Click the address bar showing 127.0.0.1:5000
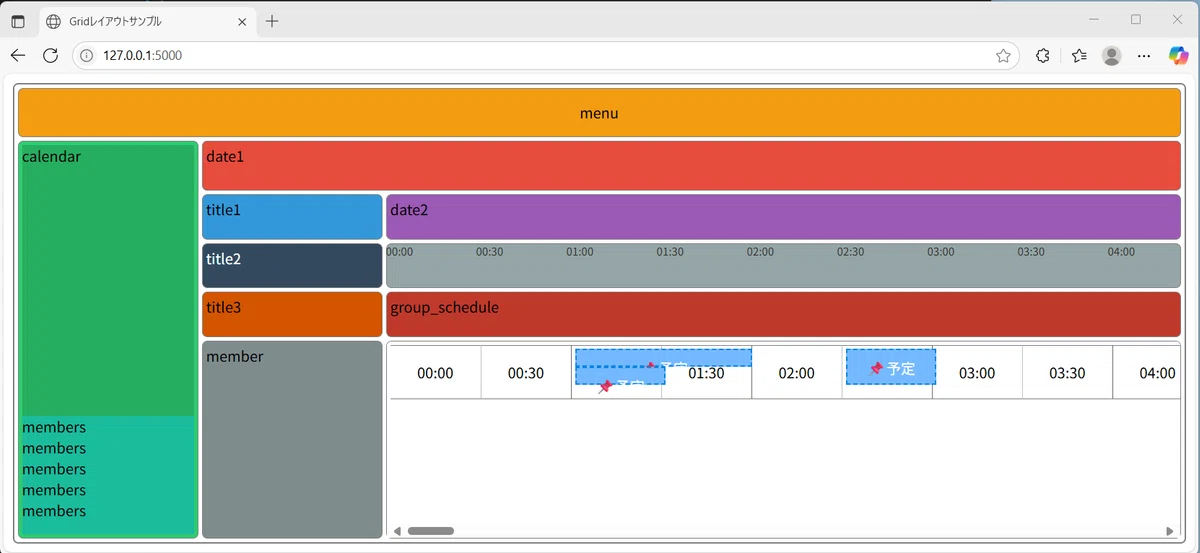The width and height of the screenshot is (1200, 553). [x=545, y=56]
